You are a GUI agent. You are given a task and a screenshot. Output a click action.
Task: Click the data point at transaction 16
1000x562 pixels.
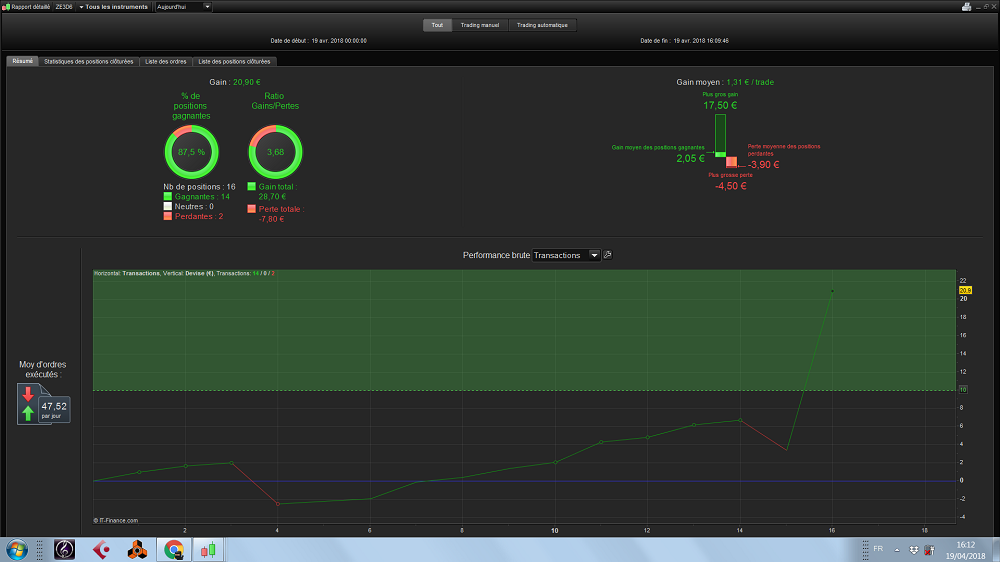coord(832,291)
